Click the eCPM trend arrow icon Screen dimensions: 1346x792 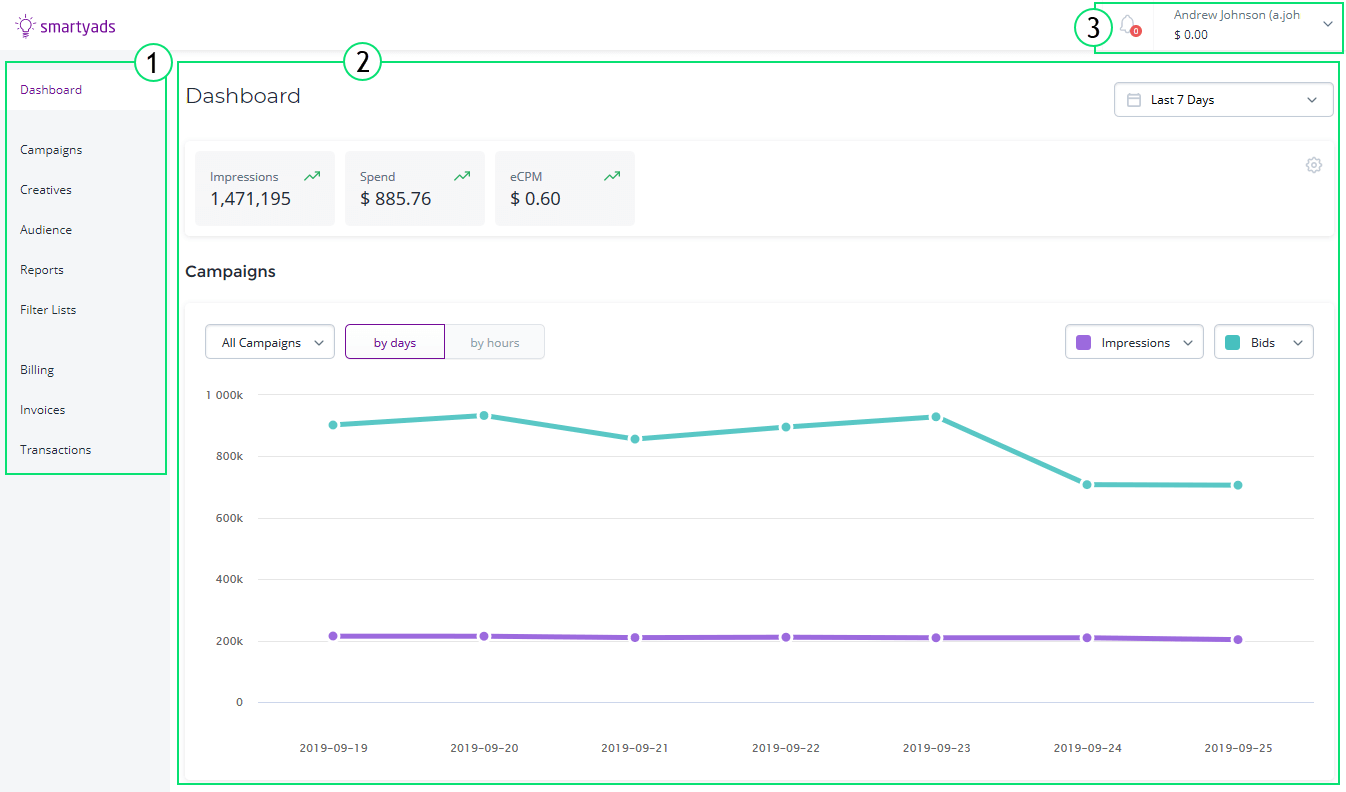pyautogui.click(x=611, y=176)
